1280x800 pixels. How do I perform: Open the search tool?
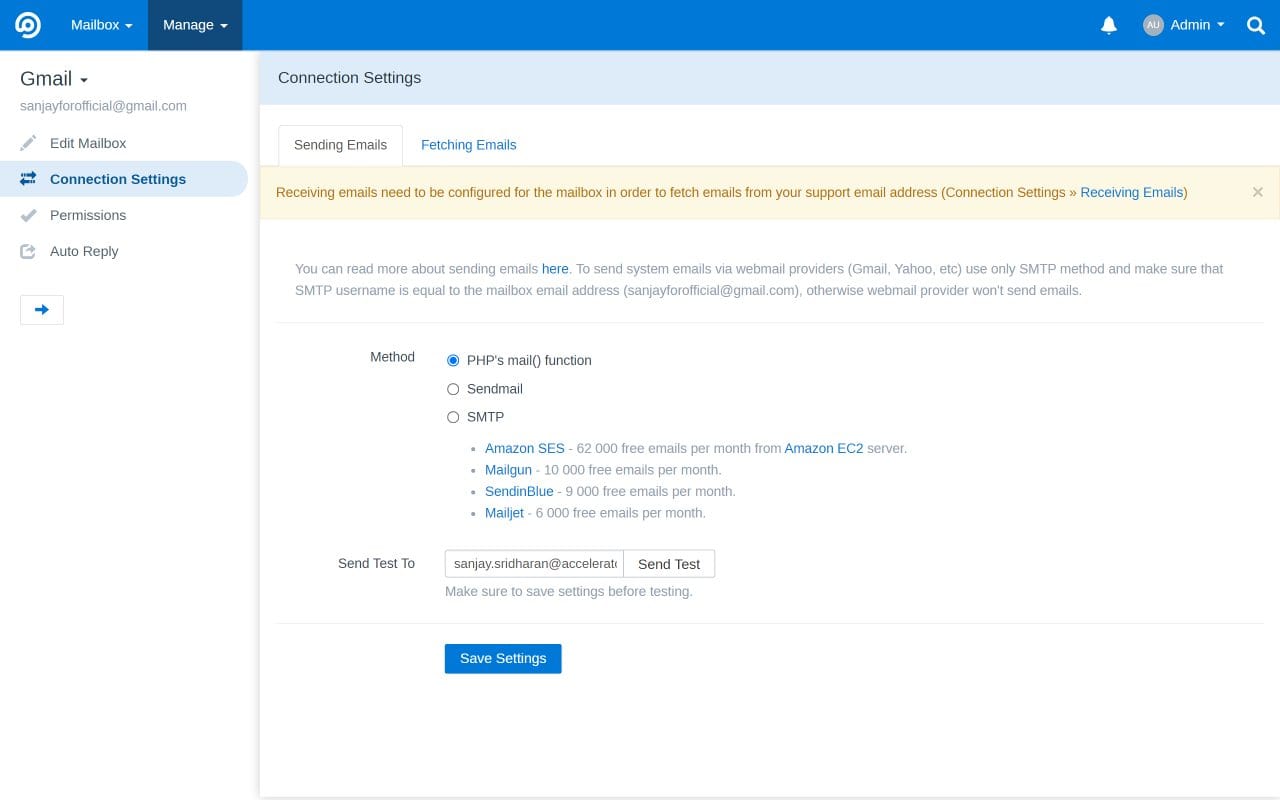pyautogui.click(x=1255, y=25)
